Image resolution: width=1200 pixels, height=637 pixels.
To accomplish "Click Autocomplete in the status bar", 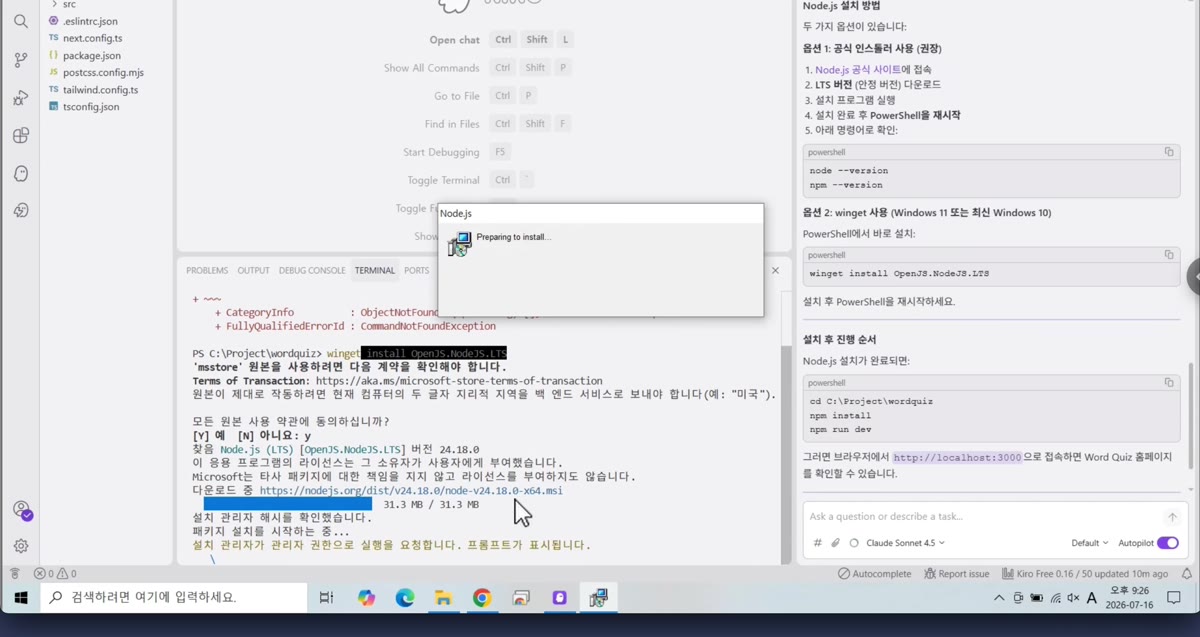I will [x=875, y=574].
